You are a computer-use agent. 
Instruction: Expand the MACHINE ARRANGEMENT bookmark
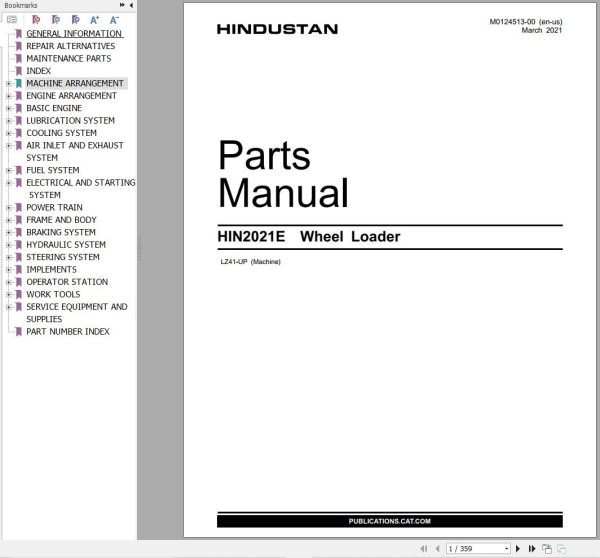(x=8, y=83)
